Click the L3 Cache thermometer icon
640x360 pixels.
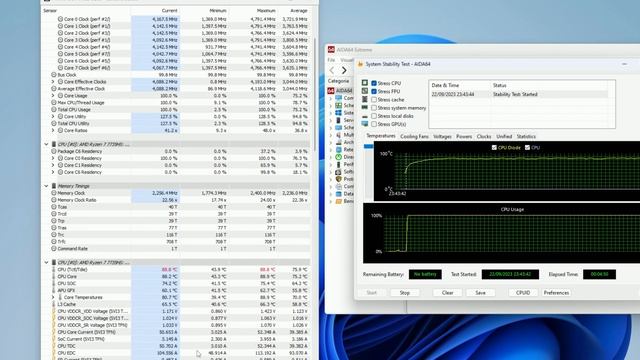tap(53, 304)
